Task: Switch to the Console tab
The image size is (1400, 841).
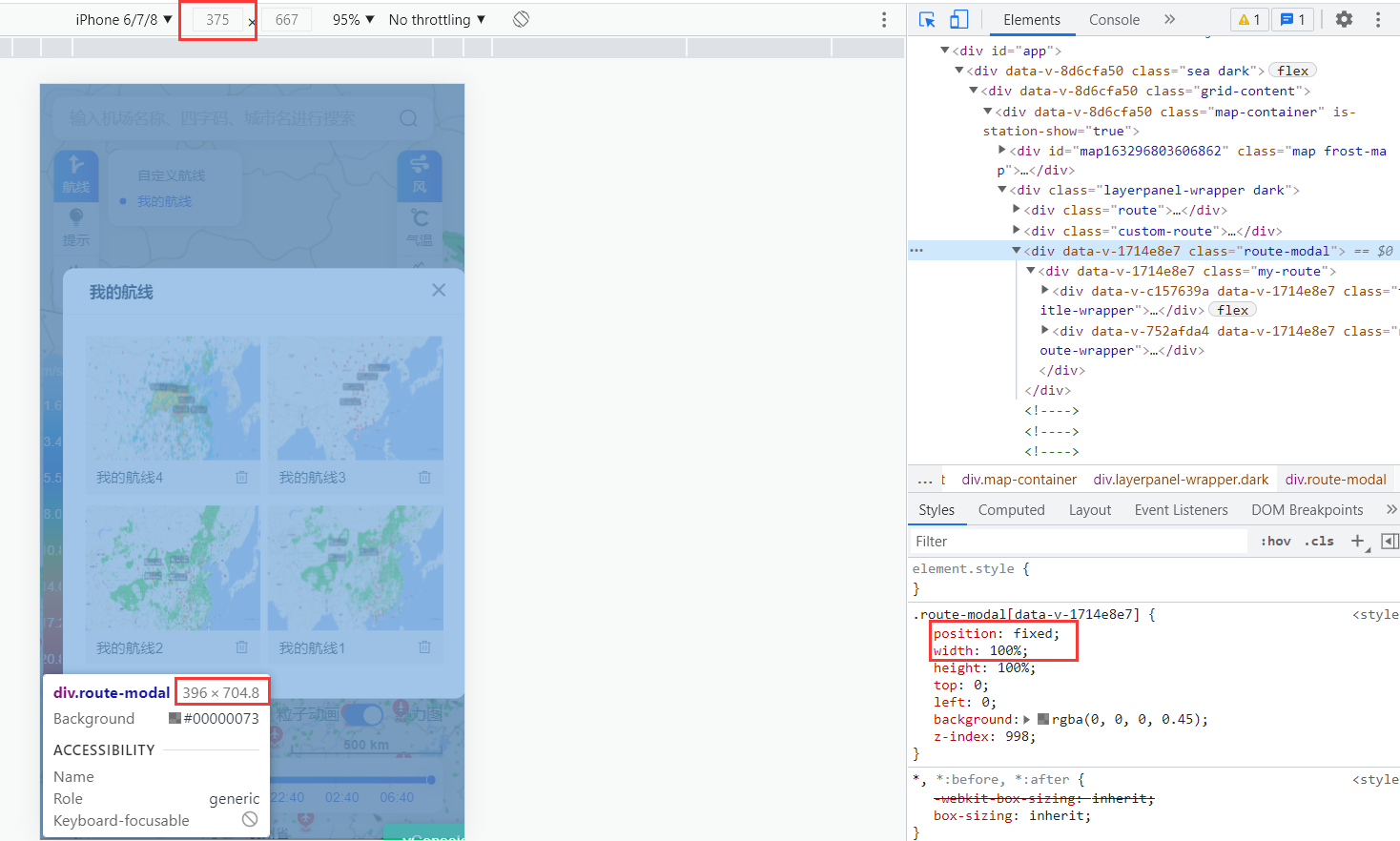Action: pyautogui.click(x=1114, y=19)
